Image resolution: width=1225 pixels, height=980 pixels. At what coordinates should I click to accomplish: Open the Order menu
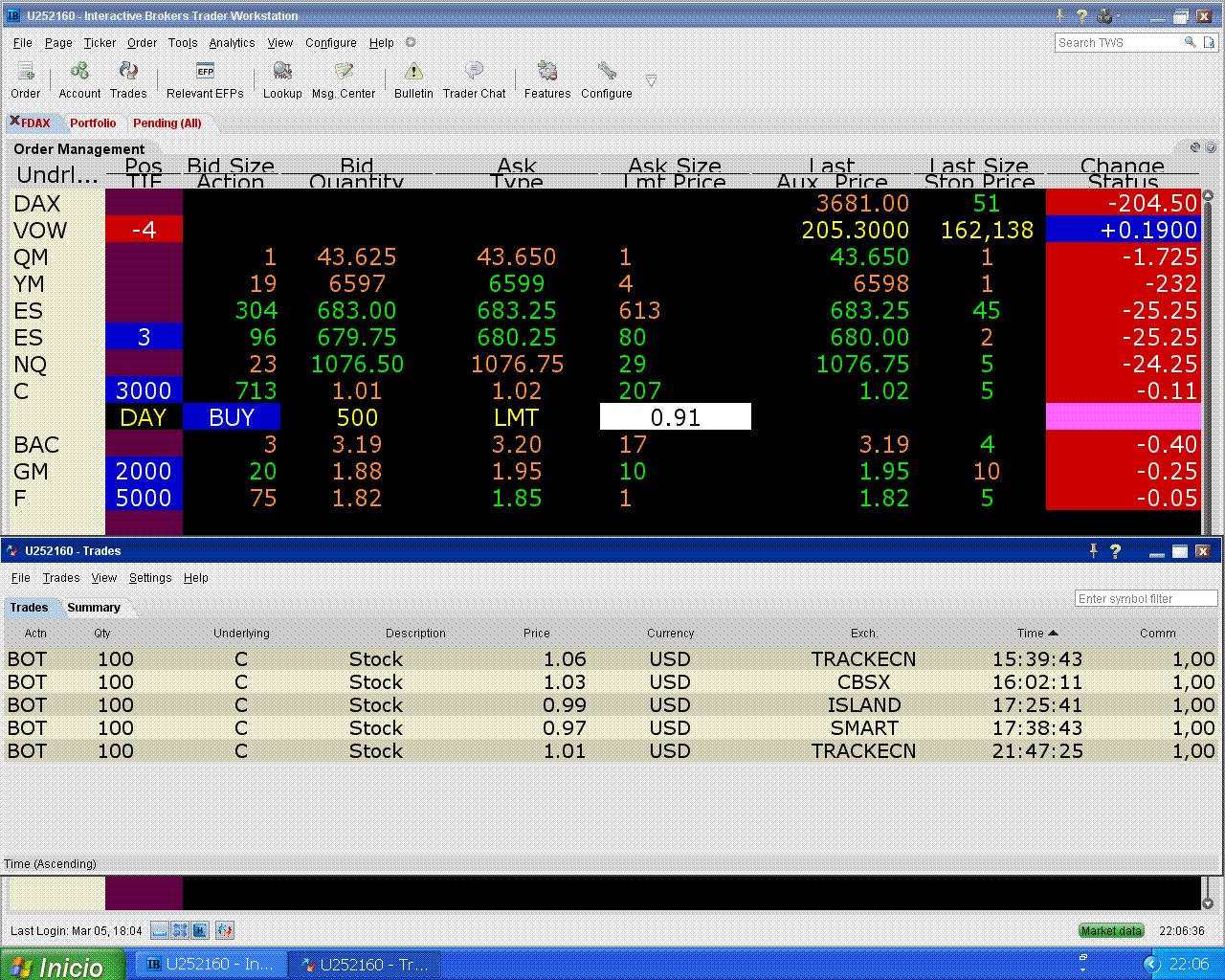(142, 42)
